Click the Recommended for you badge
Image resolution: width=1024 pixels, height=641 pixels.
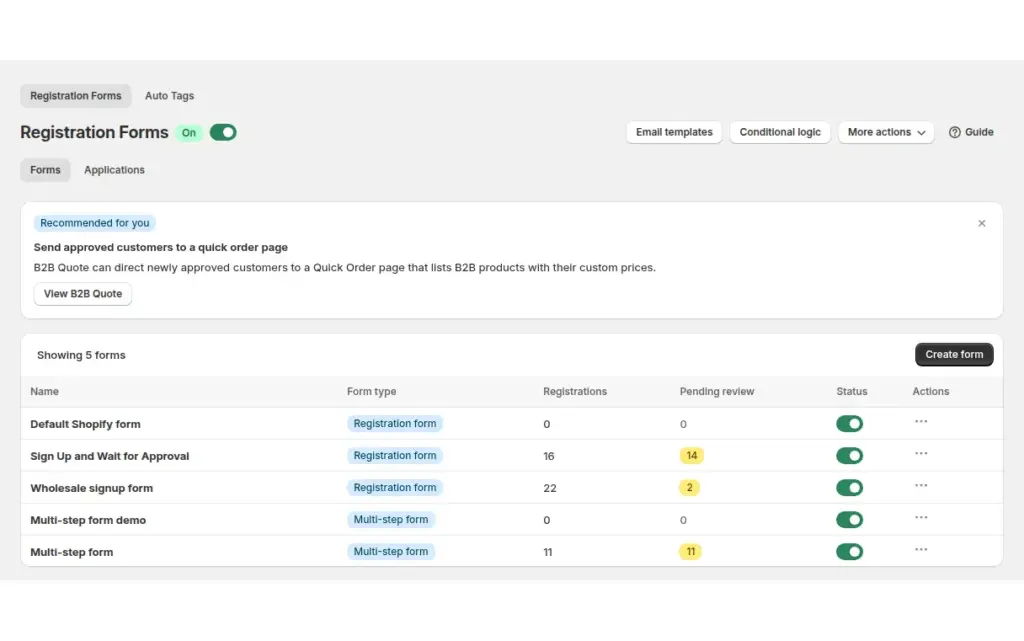click(x=95, y=223)
